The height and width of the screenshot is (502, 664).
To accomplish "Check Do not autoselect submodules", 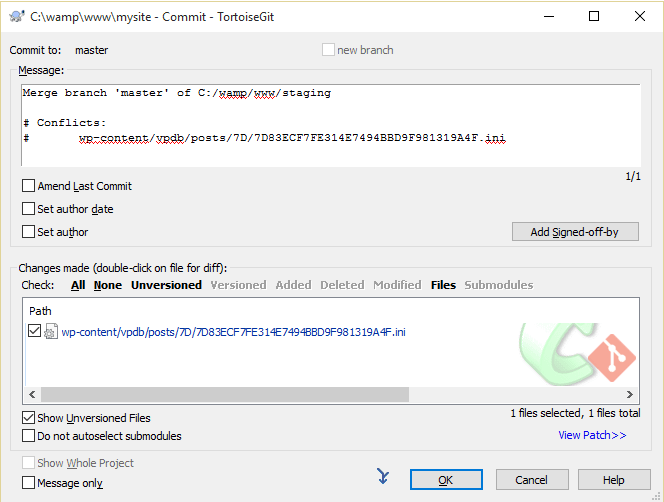I will point(28,435).
